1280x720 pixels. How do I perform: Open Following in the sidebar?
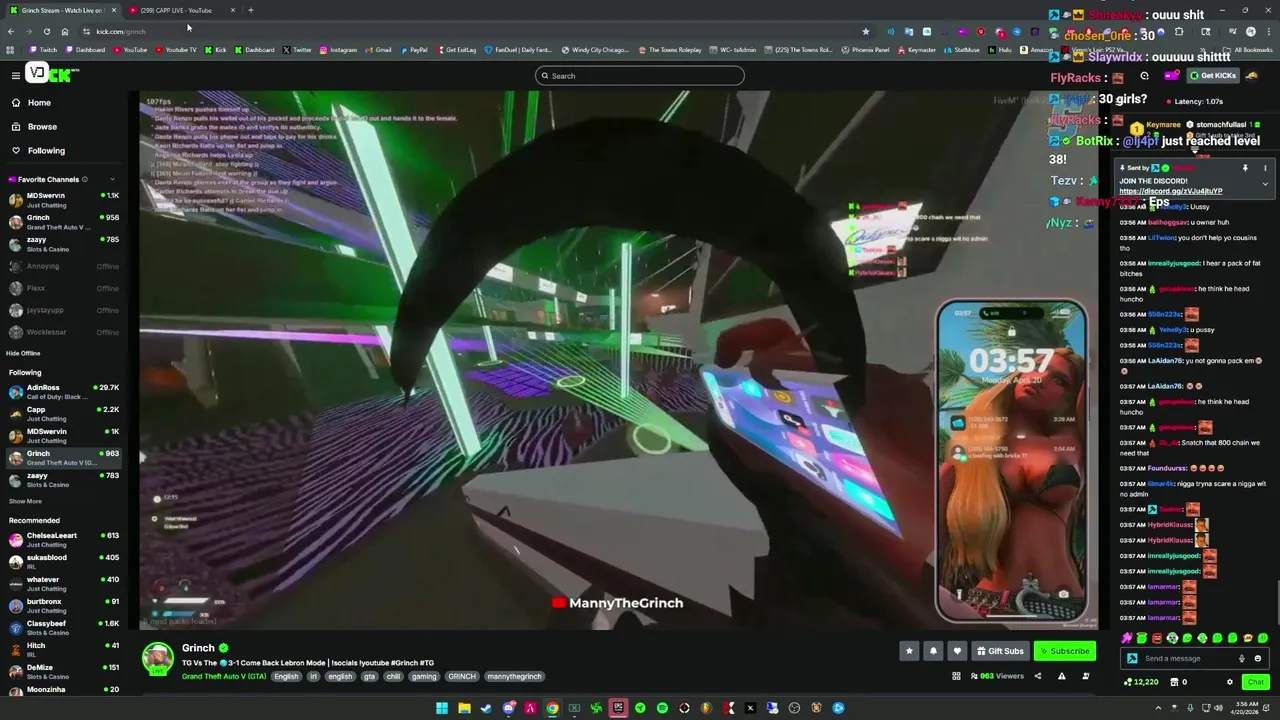(x=46, y=151)
